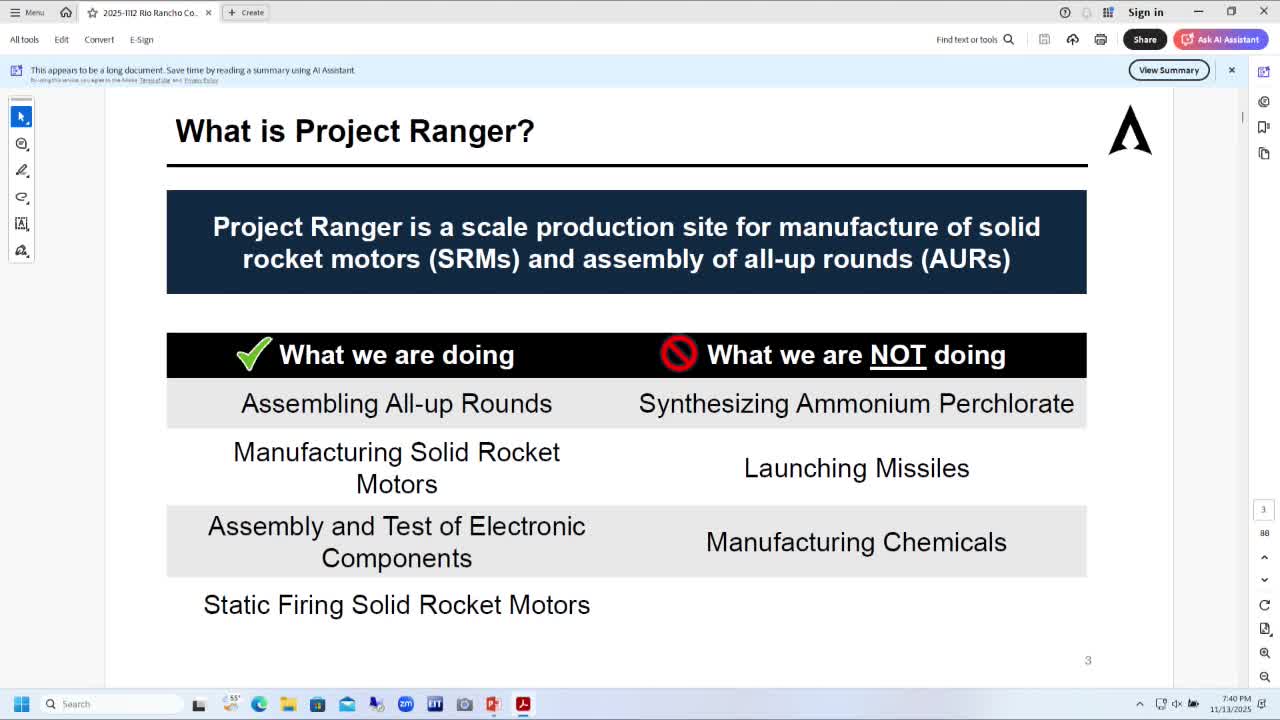Click the Windows taskbar Search field
1280x720 pixels.
tap(112, 704)
